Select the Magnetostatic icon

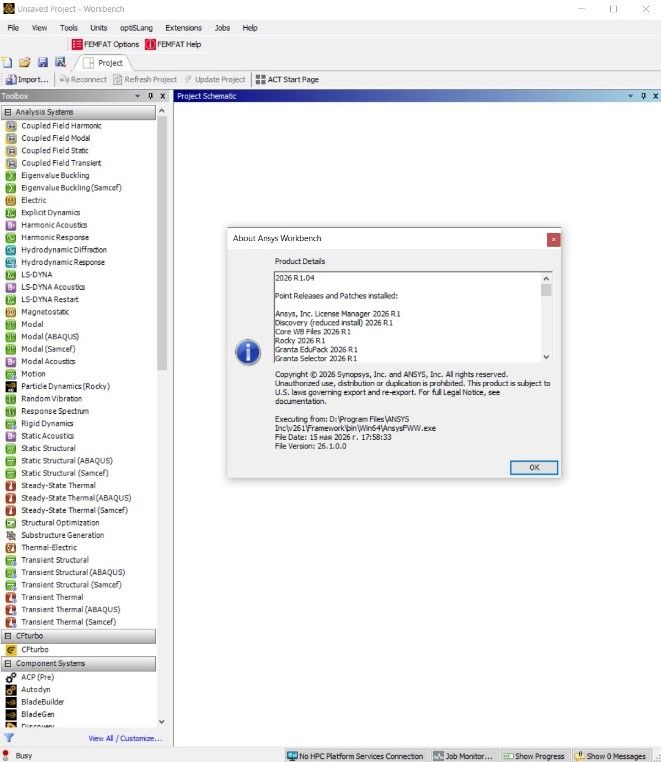[x=11, y=312]
